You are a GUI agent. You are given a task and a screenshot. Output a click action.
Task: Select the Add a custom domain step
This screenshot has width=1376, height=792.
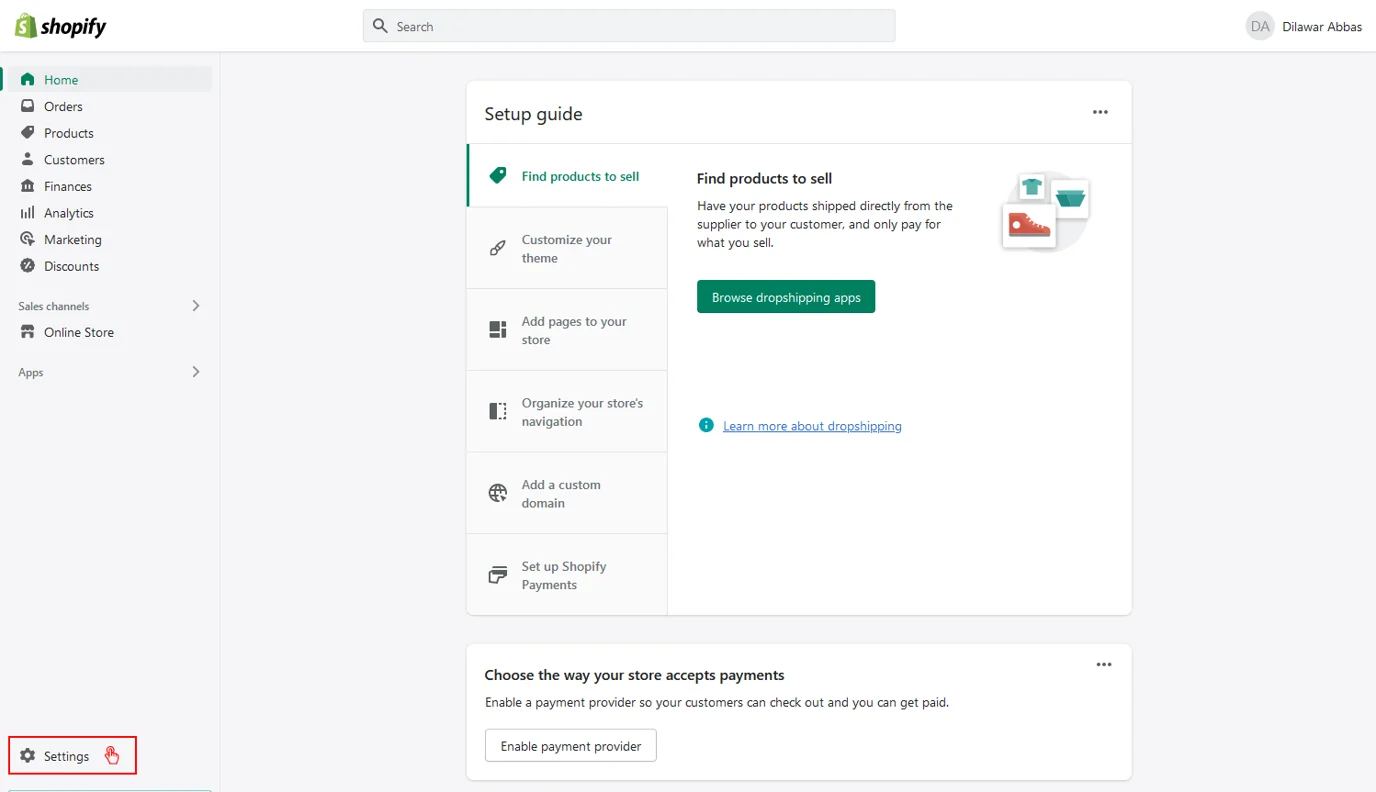566,494
